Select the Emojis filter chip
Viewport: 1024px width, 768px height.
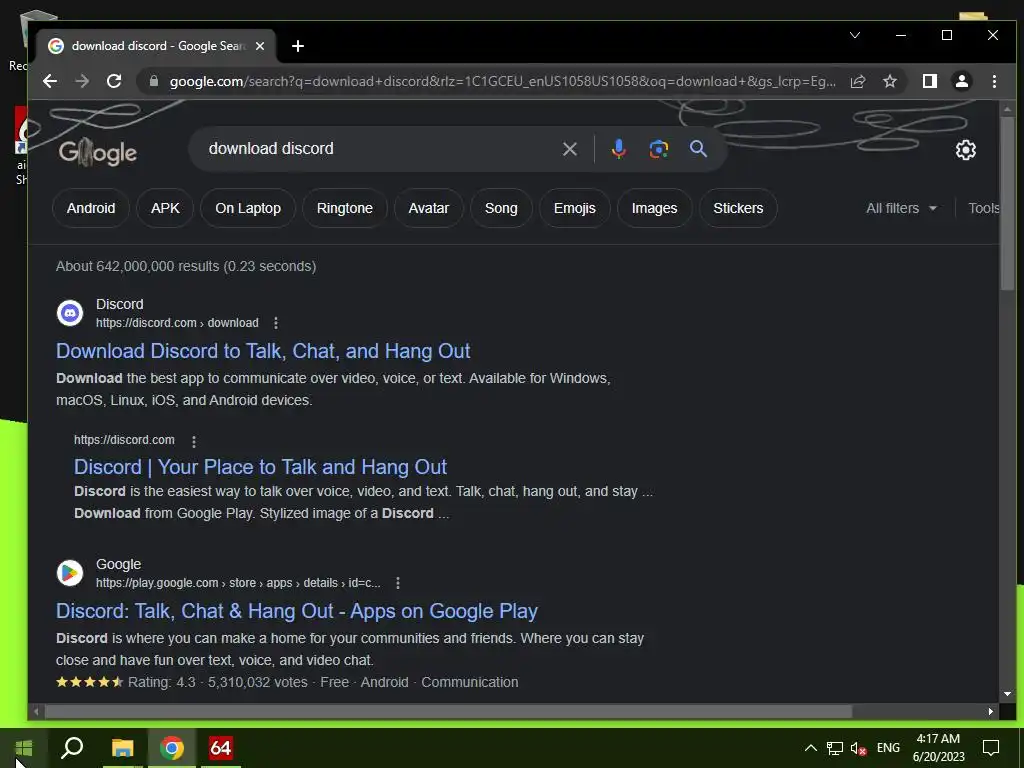575,208
